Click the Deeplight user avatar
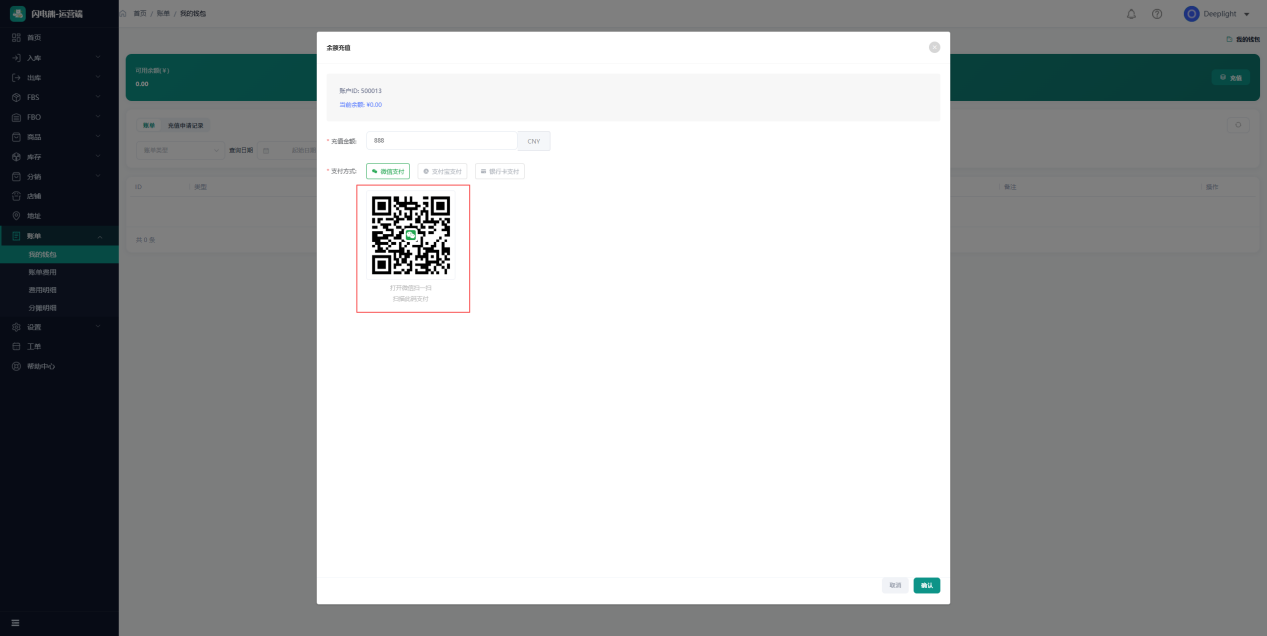Viewport: 1267px width, 636px height. (x=1191, y=14)
